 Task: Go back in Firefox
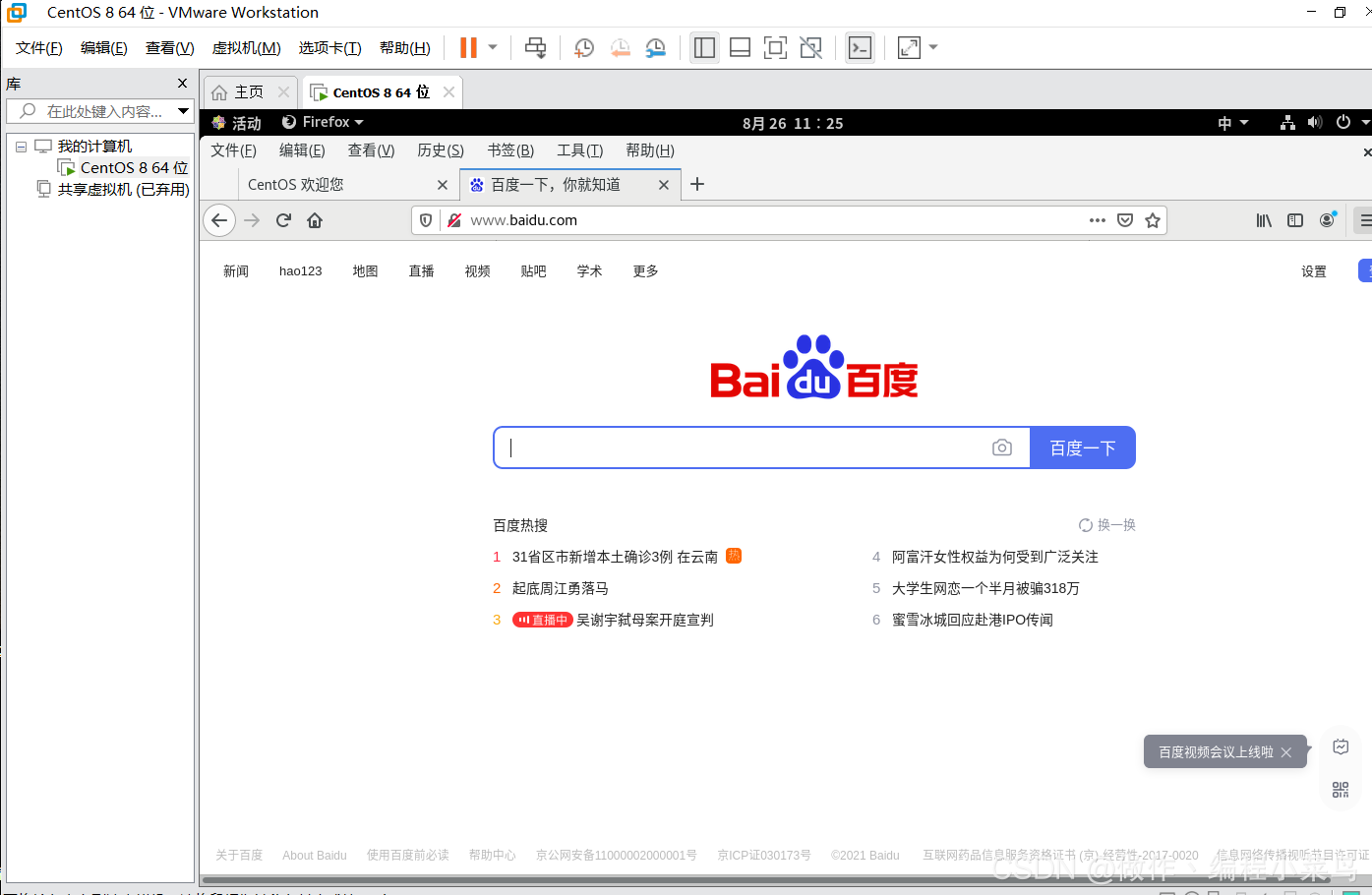(x=219, y=220)
